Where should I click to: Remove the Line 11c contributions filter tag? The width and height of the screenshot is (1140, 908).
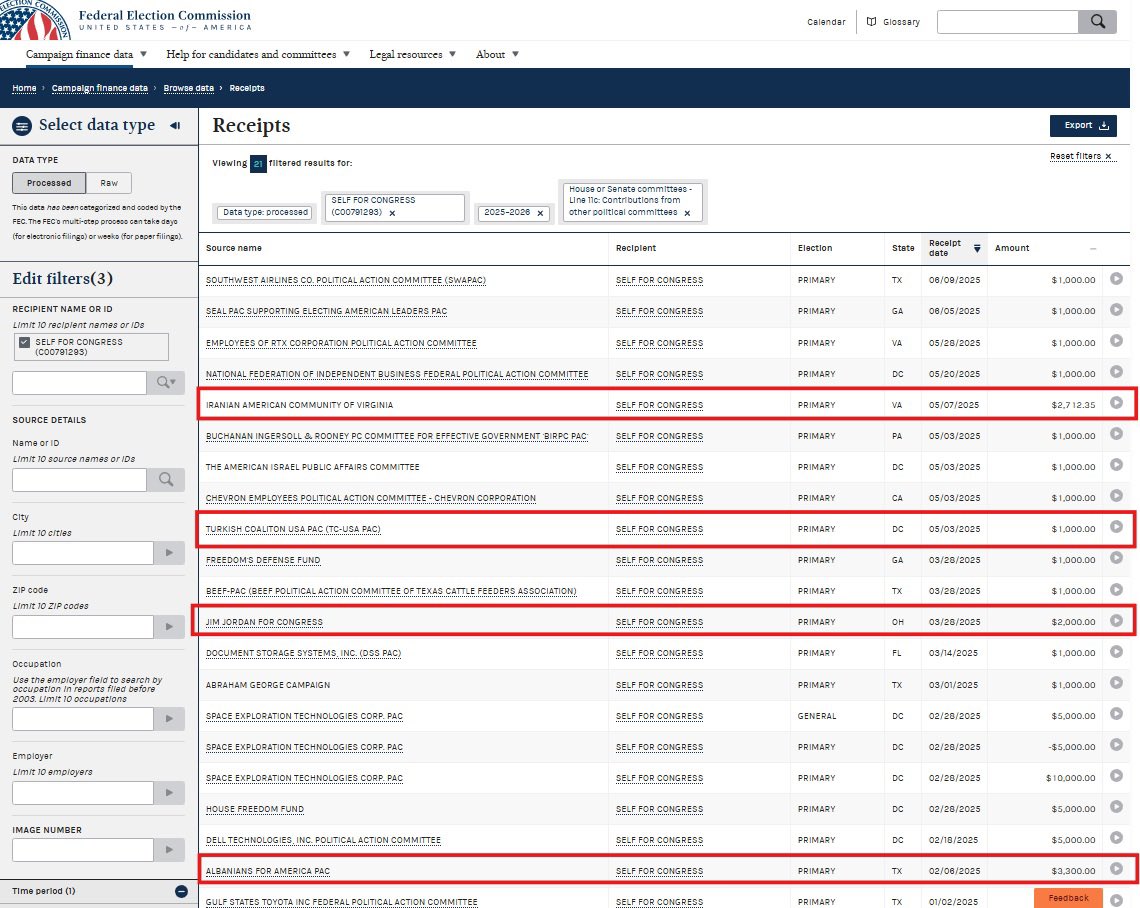coord(687,213)
